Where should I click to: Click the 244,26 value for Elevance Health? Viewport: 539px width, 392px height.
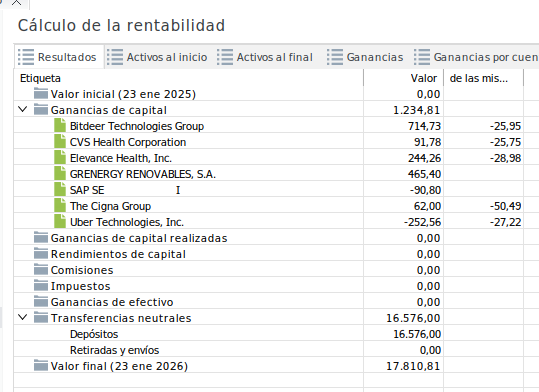[424, 158]
